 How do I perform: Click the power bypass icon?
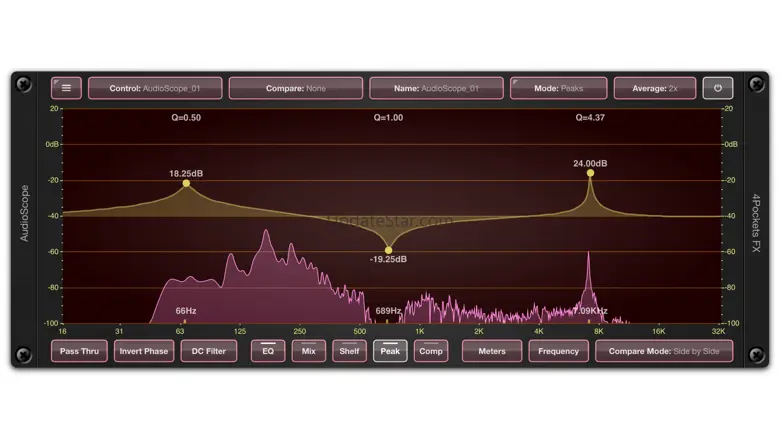[x=717, y=88]
